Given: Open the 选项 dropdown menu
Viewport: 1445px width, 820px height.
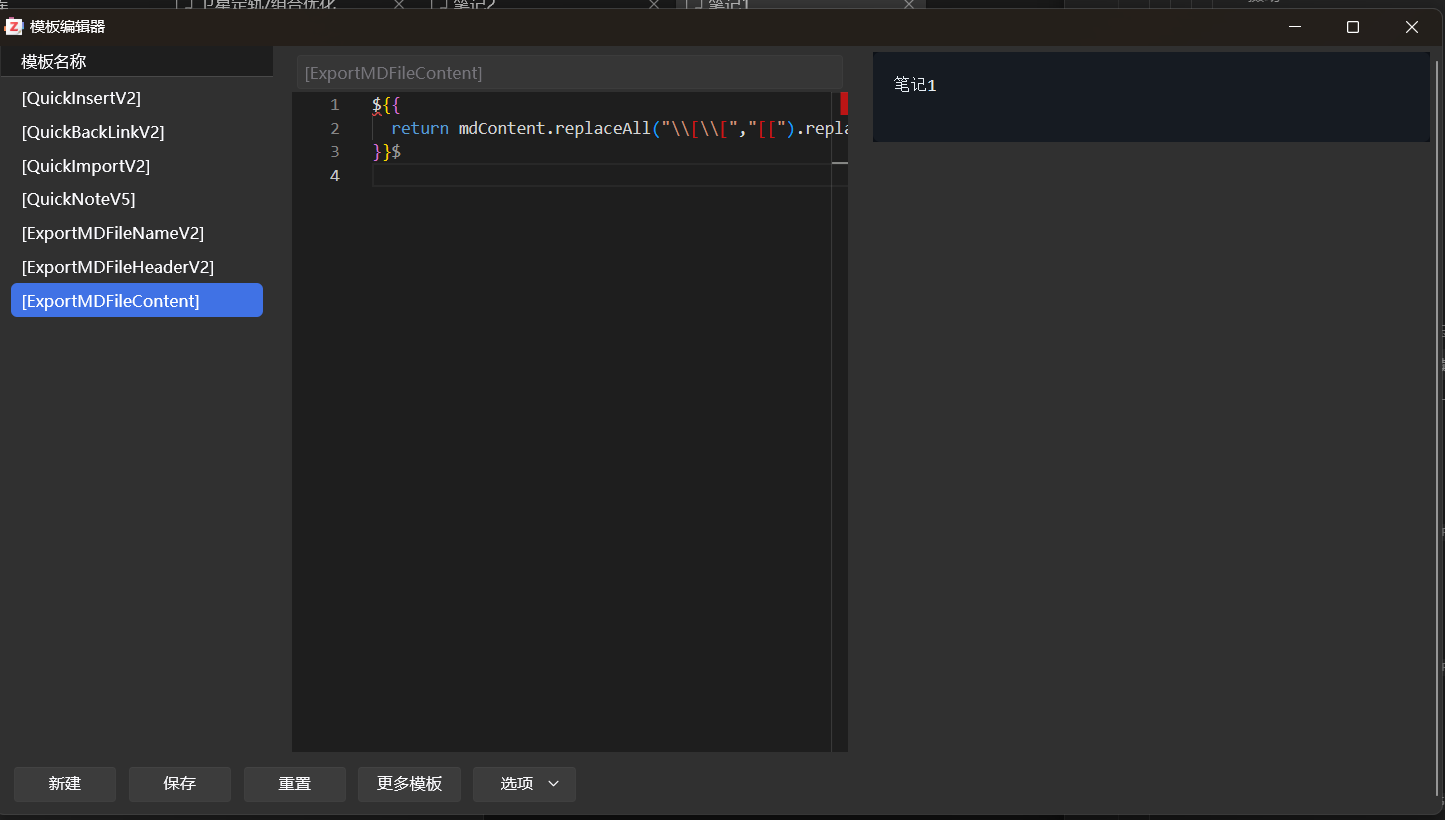Looking at the screenshot, I should point(524,784).
